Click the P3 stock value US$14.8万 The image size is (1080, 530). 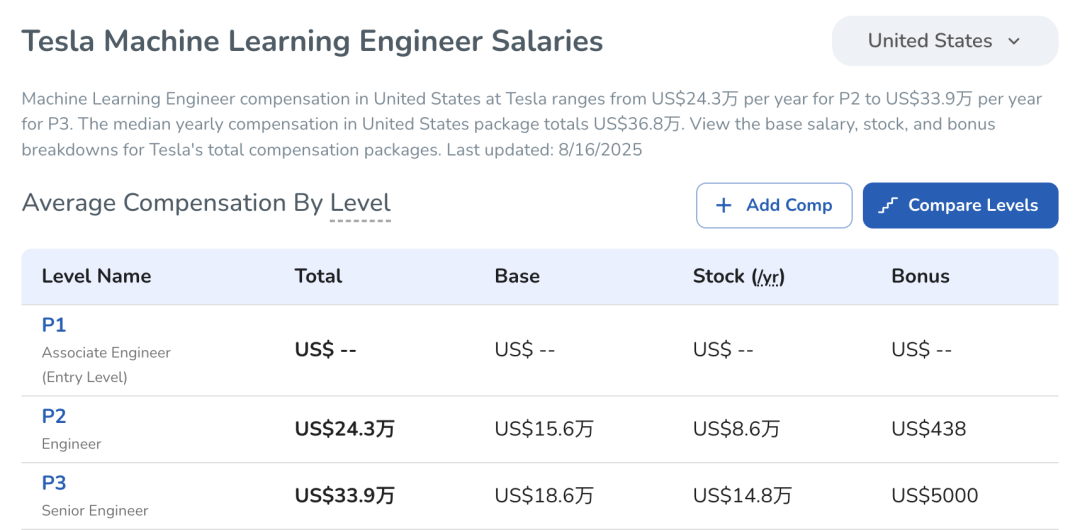(x=742, y=495)
